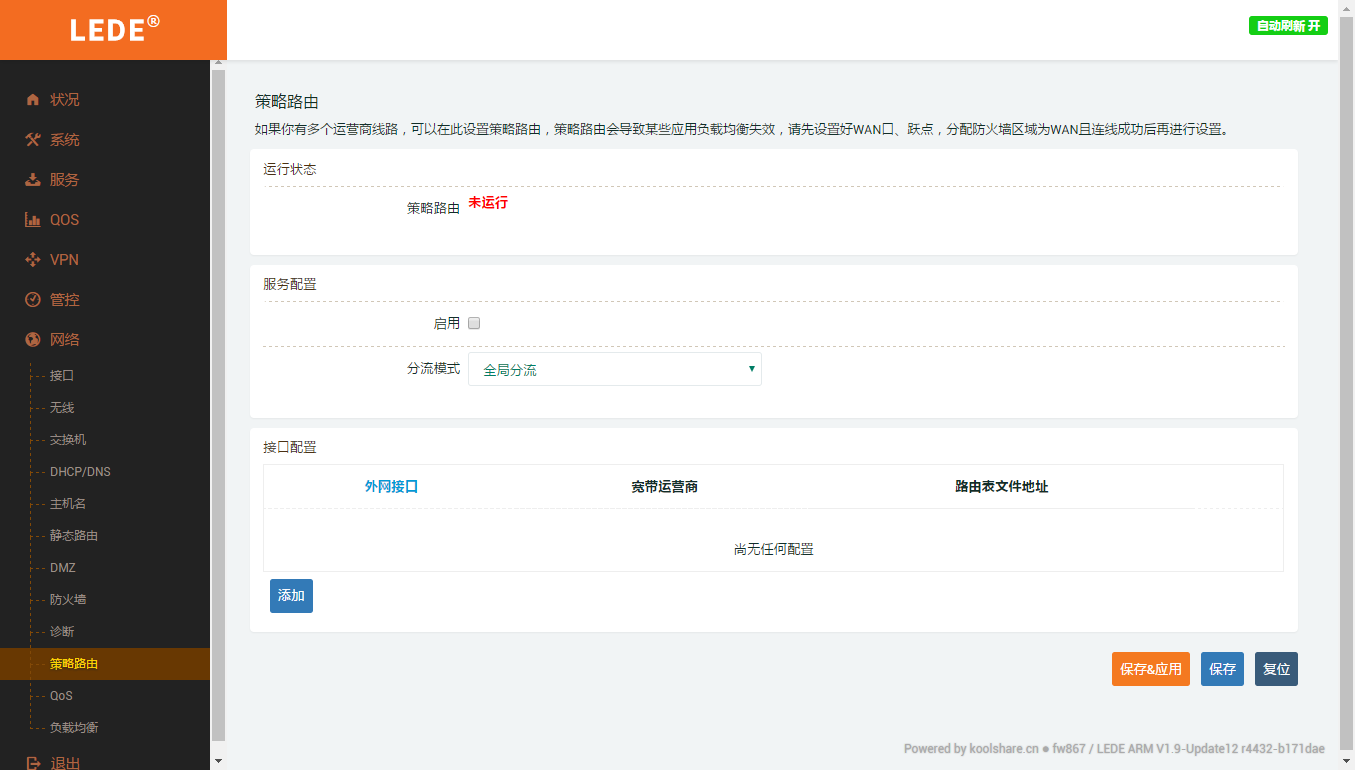Open the 防火墙 submenu item
1355x770 pixels.
[68, 600]
